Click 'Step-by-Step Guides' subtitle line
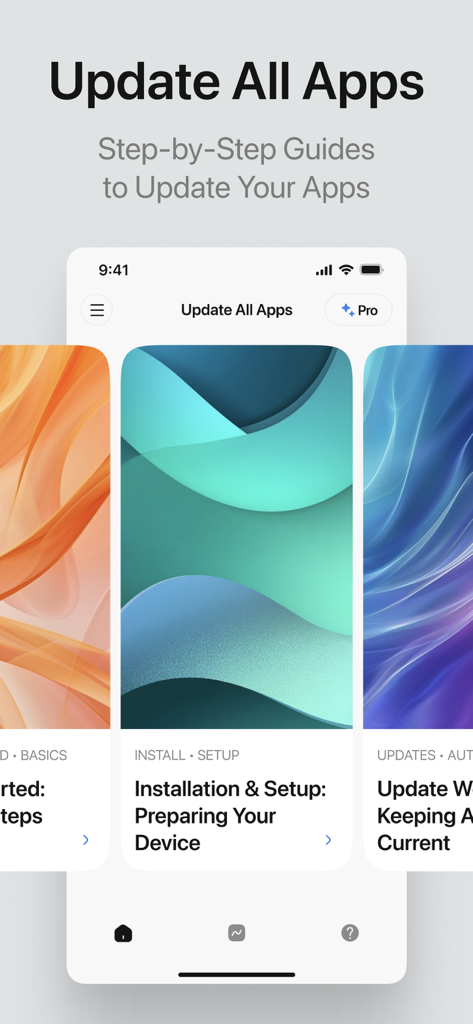 (236, 150)
